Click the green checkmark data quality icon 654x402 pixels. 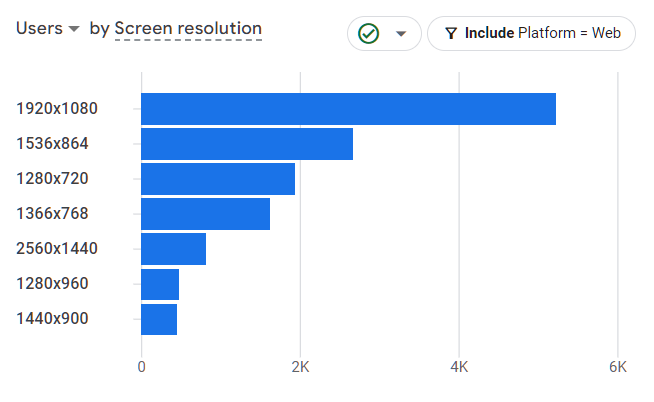pos(368,34)
